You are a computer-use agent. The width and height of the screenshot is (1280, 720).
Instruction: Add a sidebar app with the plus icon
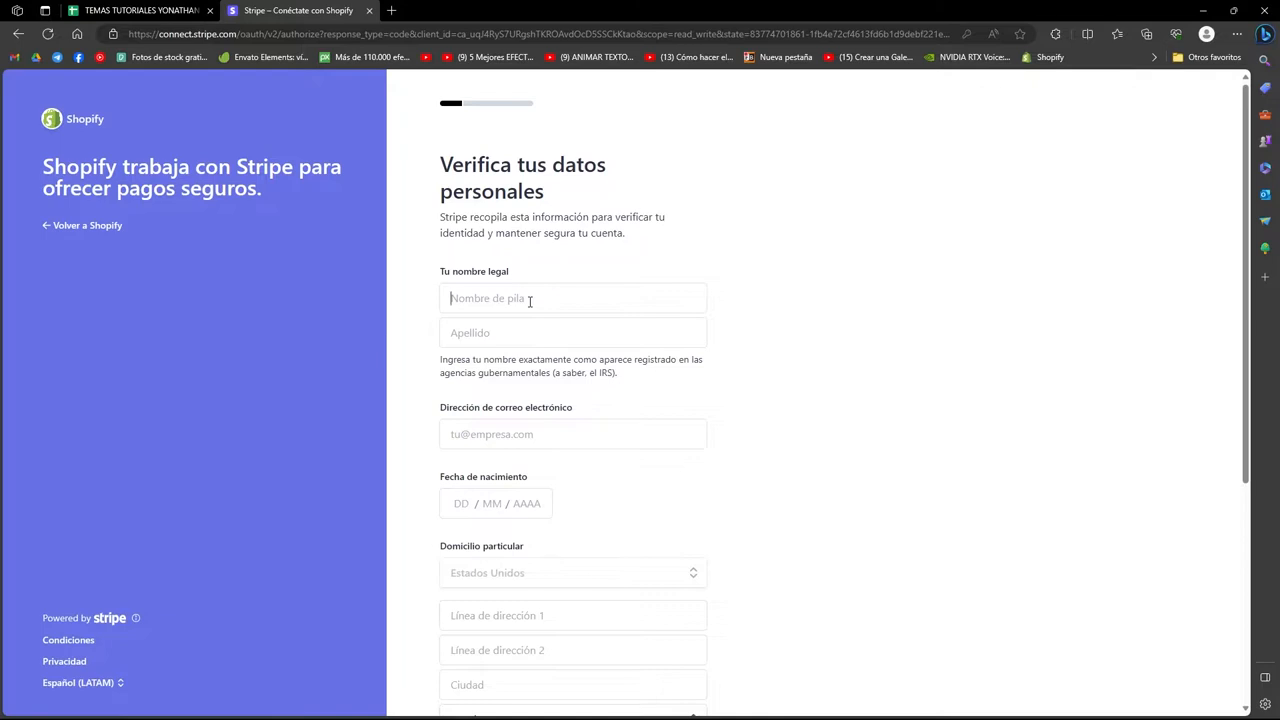[x=1265, y=277]
